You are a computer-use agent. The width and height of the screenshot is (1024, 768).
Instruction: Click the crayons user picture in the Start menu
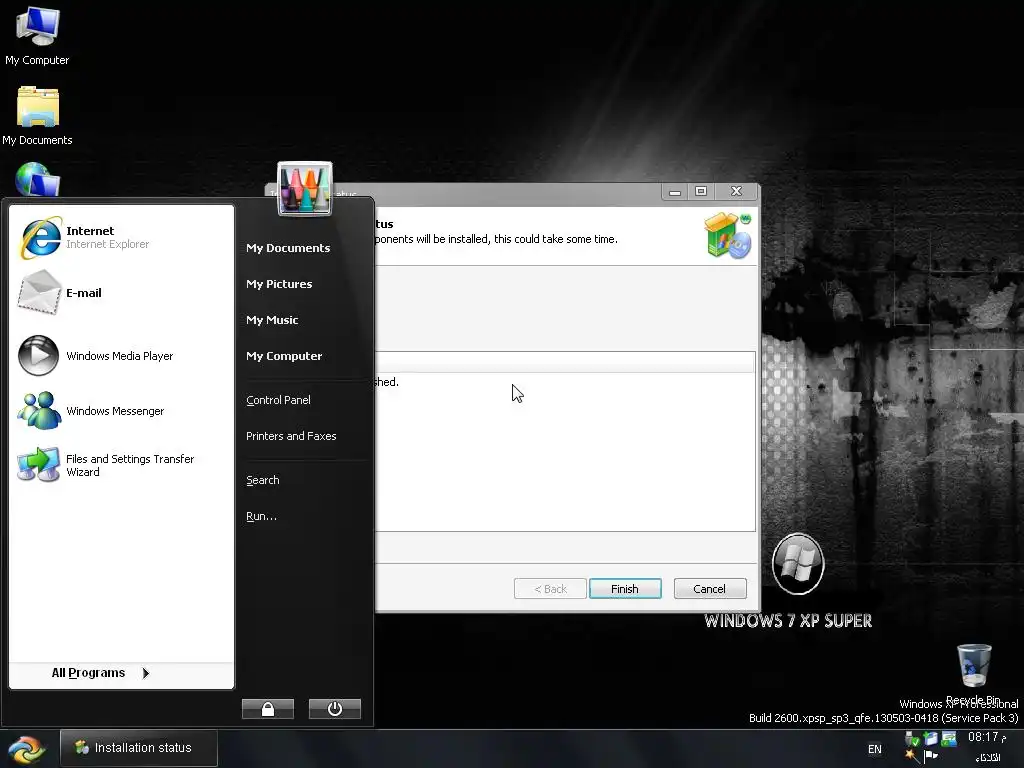click(x=305, y=189)
